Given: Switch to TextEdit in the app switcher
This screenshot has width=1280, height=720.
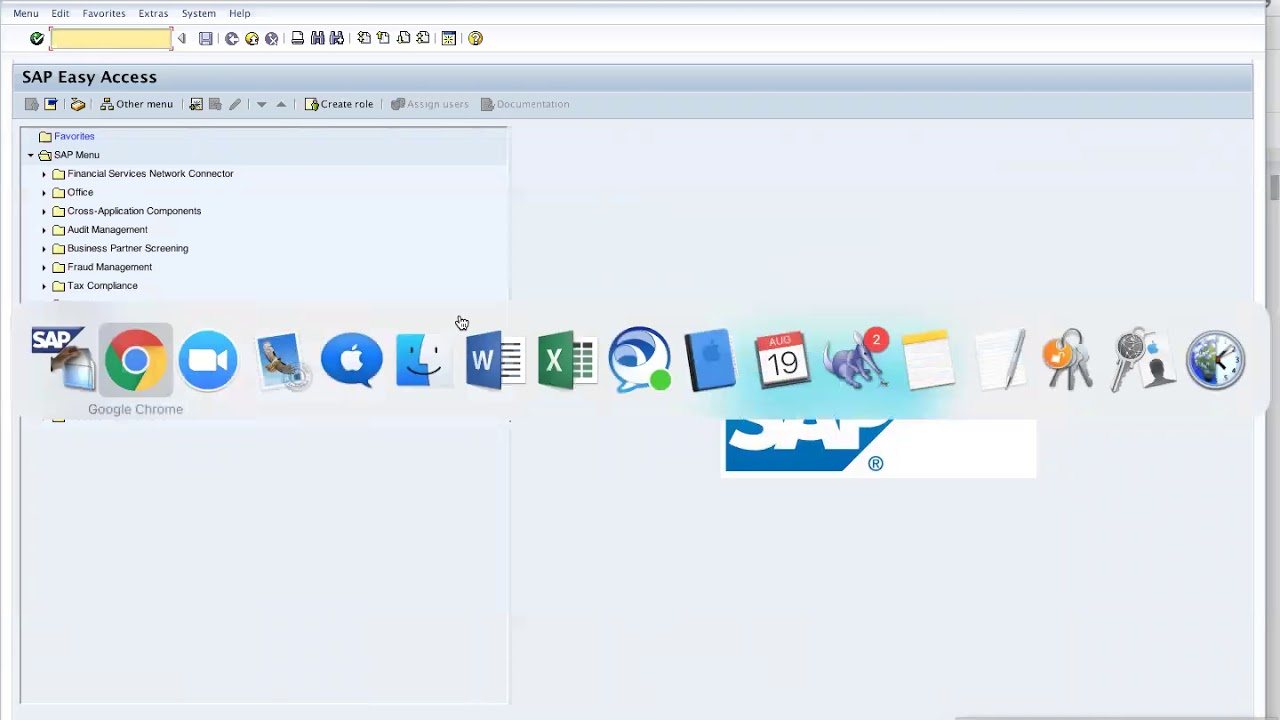Looking at the screenshot, I should click(999, 359).
